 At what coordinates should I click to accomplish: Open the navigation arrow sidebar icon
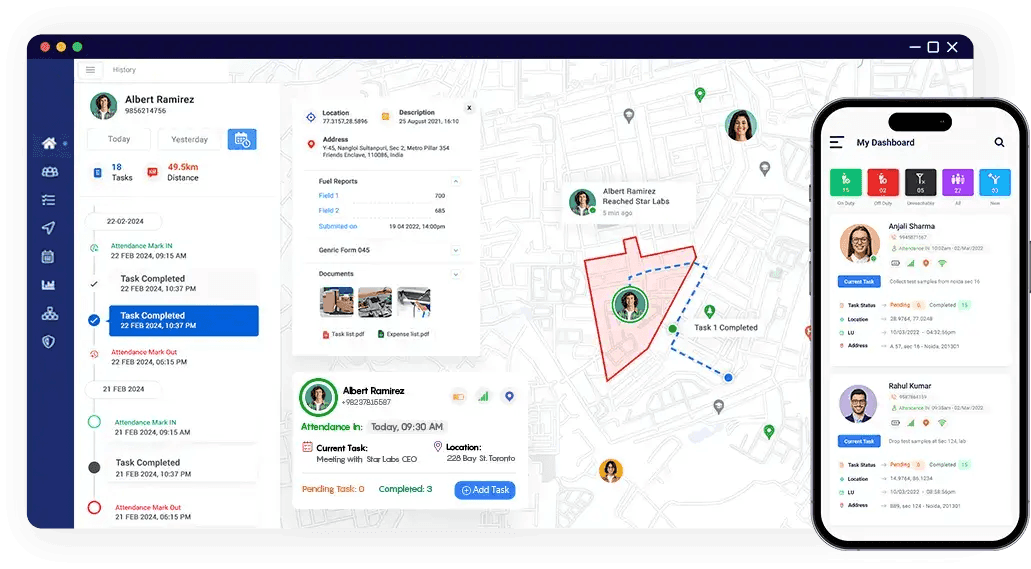click(49, 228)
